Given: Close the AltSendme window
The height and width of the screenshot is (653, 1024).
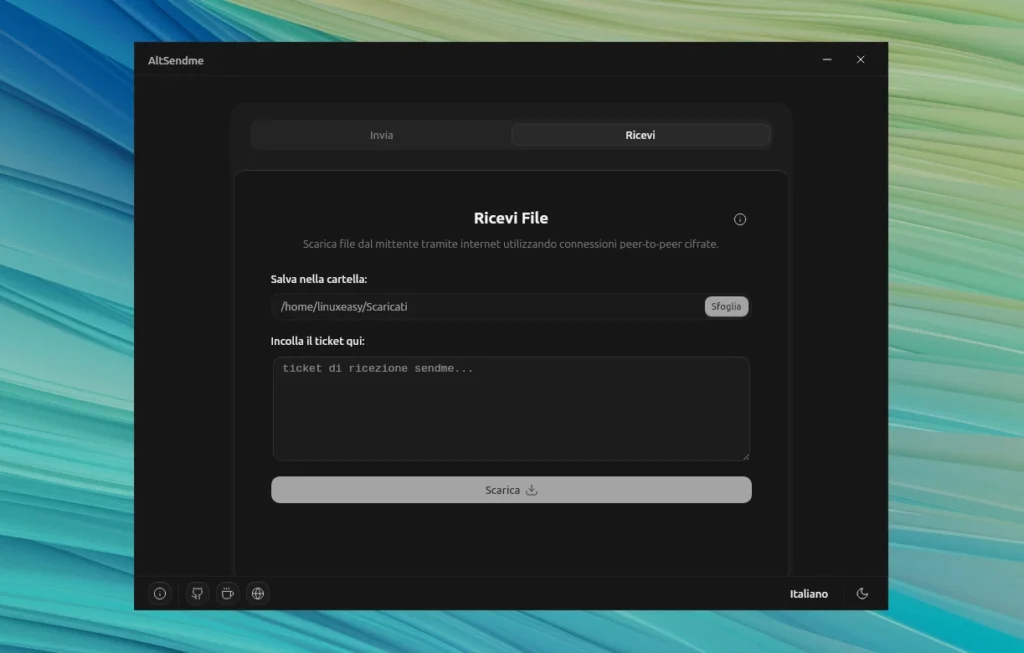Looking at the screenshot, I should click(x=860, y=60).
